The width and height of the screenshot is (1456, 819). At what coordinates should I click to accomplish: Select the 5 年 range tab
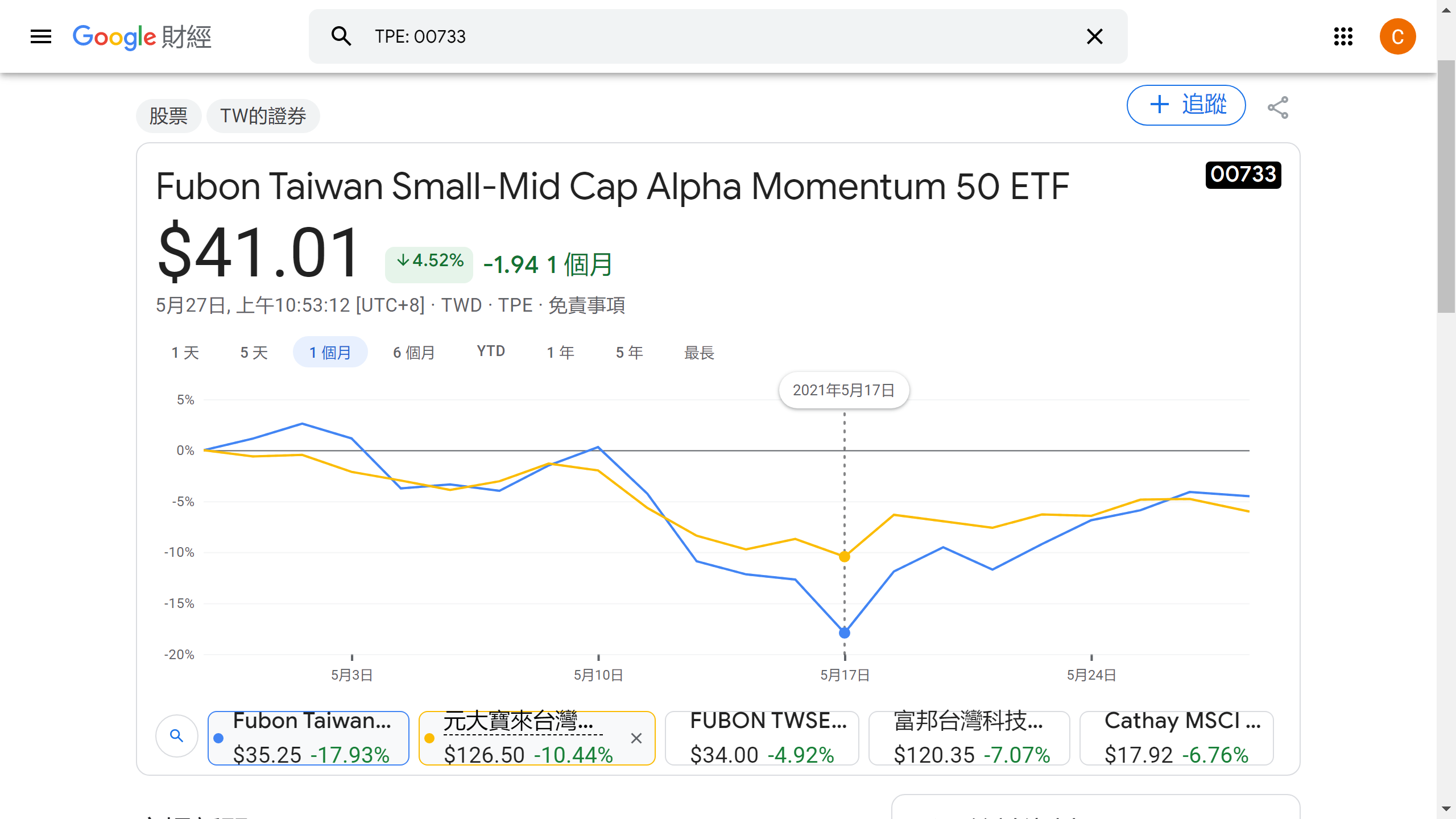pyautogui.click(x=629, y=353)
